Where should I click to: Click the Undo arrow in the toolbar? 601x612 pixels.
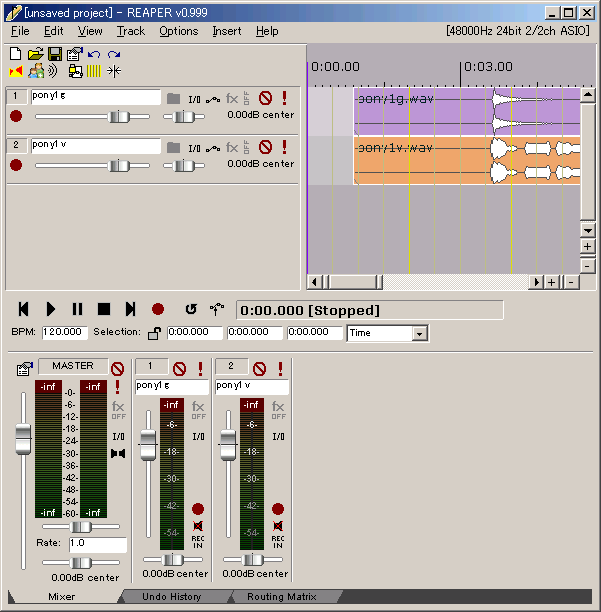94,53
